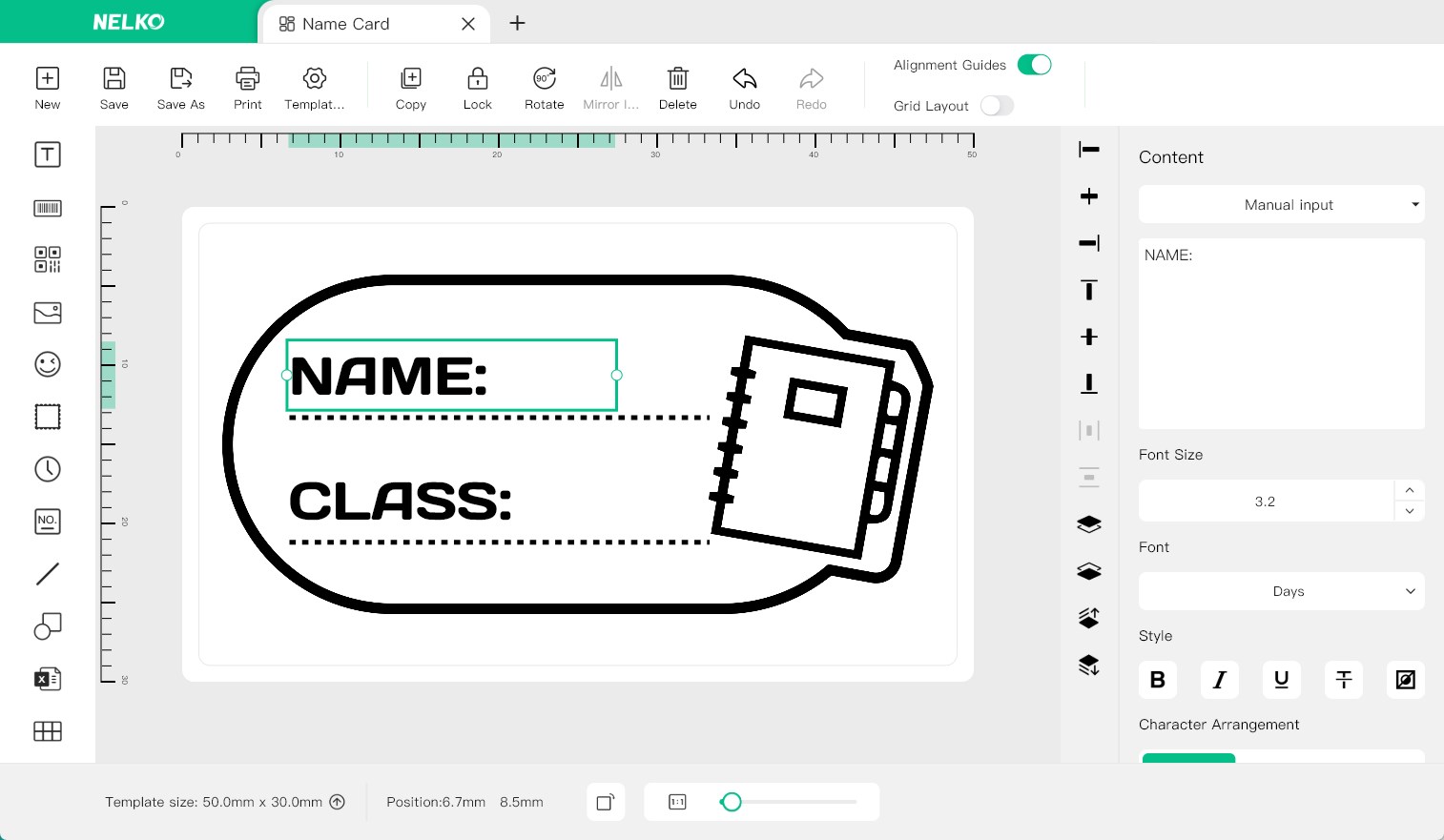Center selection vertically

click(x=1089, y=337)
